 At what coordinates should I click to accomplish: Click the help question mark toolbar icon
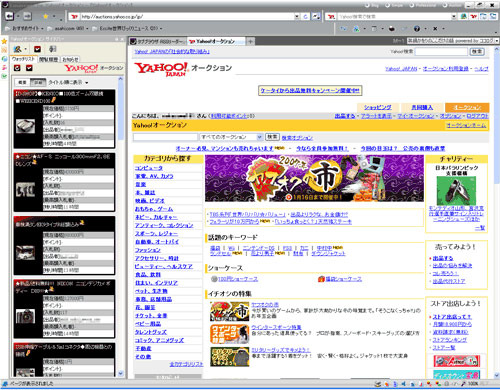click(x=417, y=29)
